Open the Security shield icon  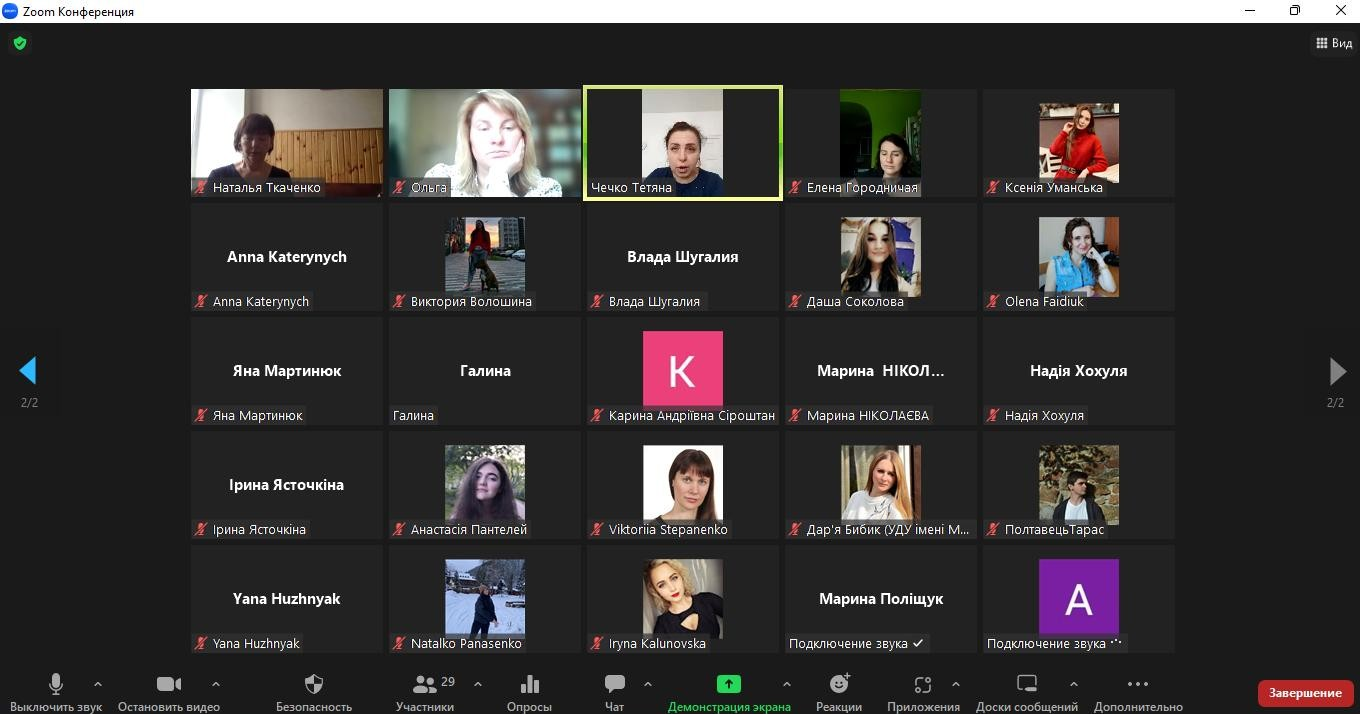click(x=313, y=685)
